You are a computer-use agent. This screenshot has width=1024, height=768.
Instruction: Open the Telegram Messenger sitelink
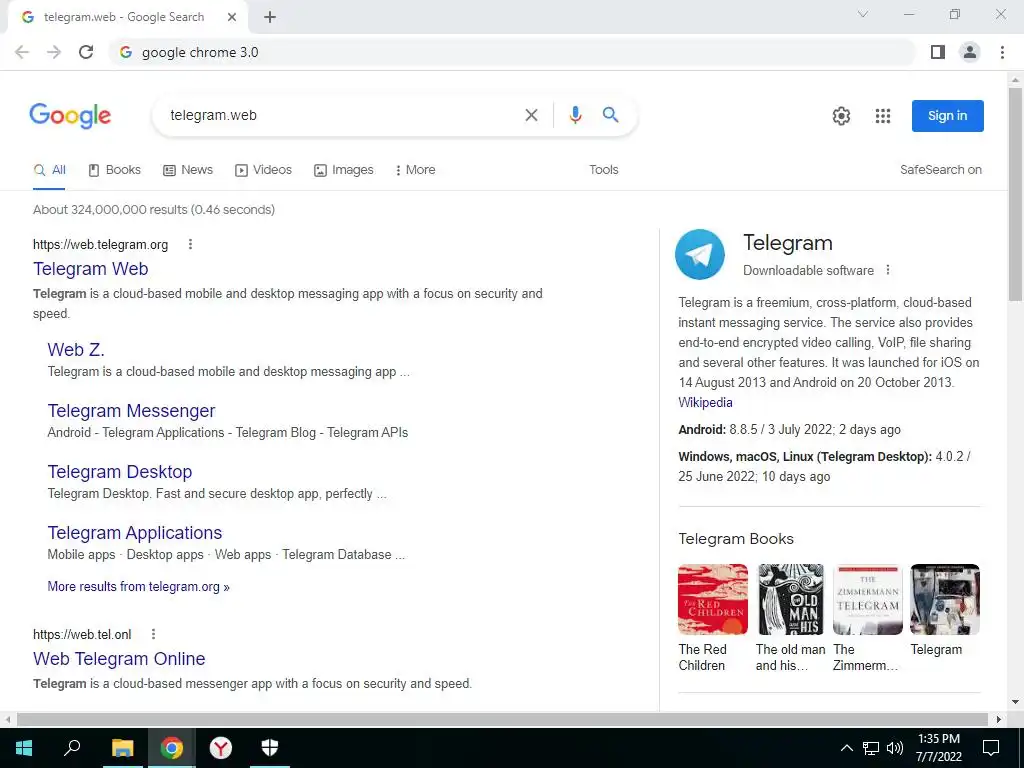click(131, 411)
